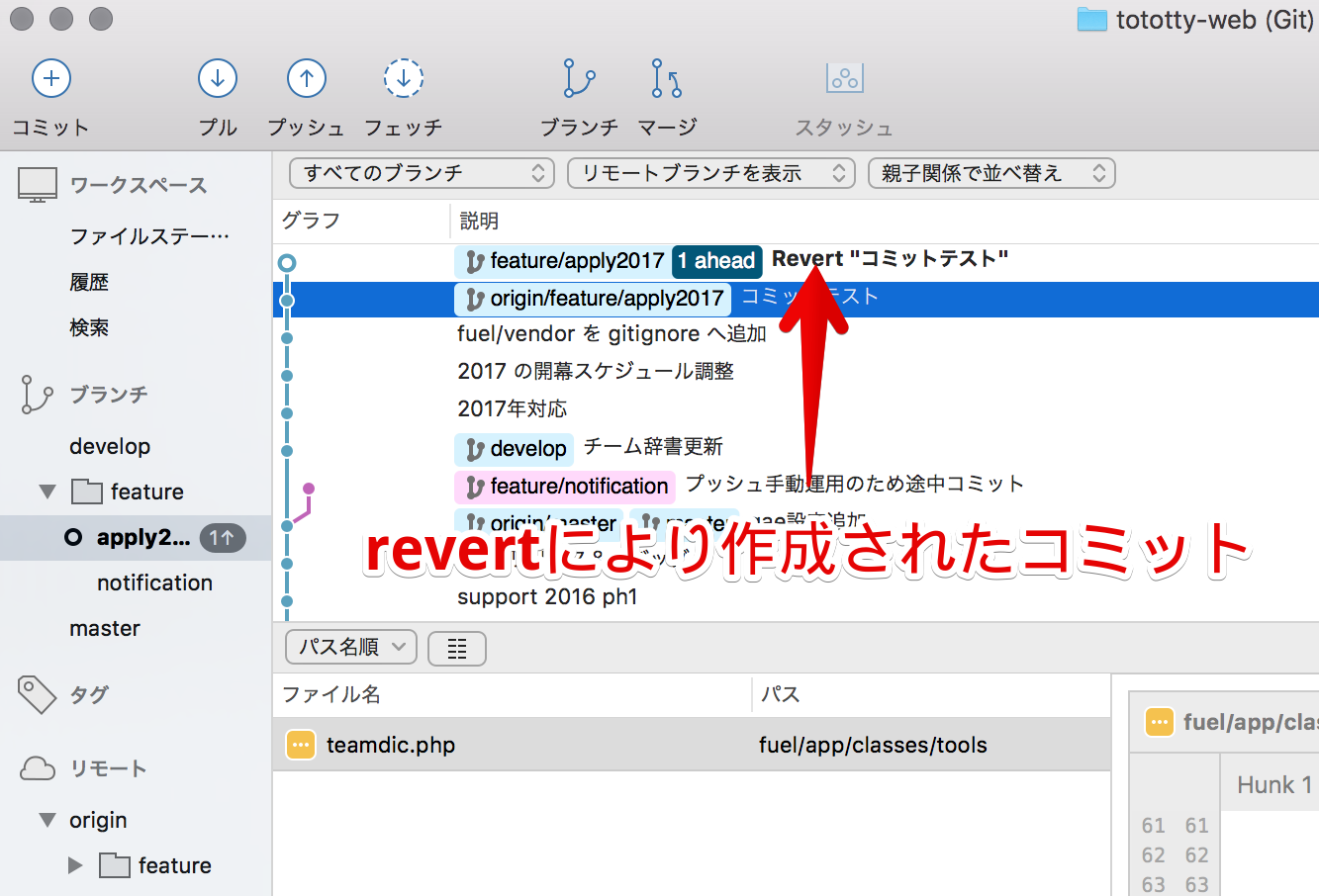
Task: Click the Pull (プル) toolbar icon
Action: (x=218, y=78)
